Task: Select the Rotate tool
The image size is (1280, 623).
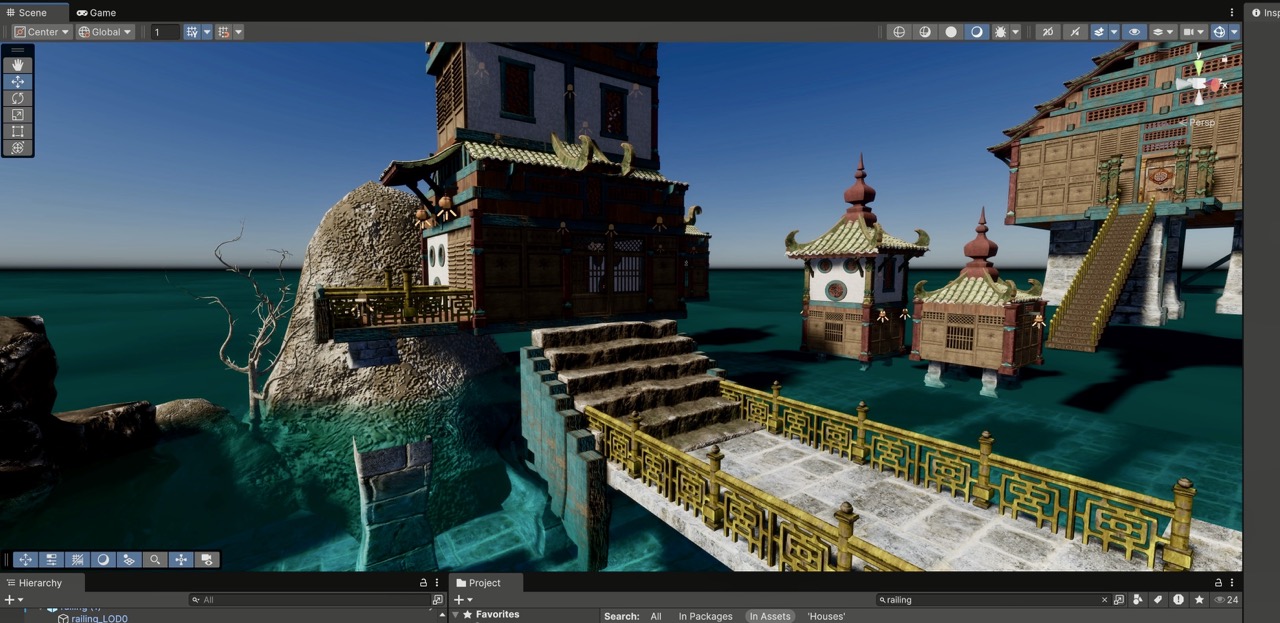Action: click(17, 98)
